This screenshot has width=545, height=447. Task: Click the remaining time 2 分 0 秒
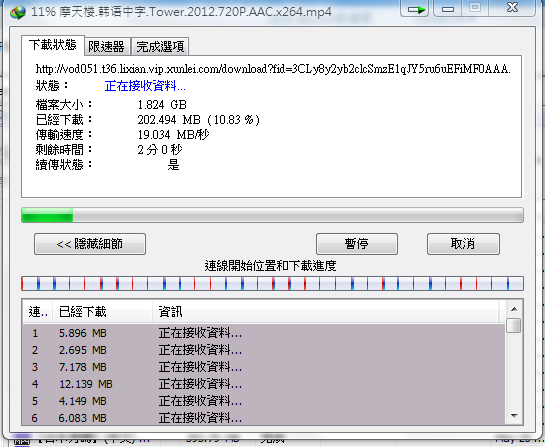(160, 150)
